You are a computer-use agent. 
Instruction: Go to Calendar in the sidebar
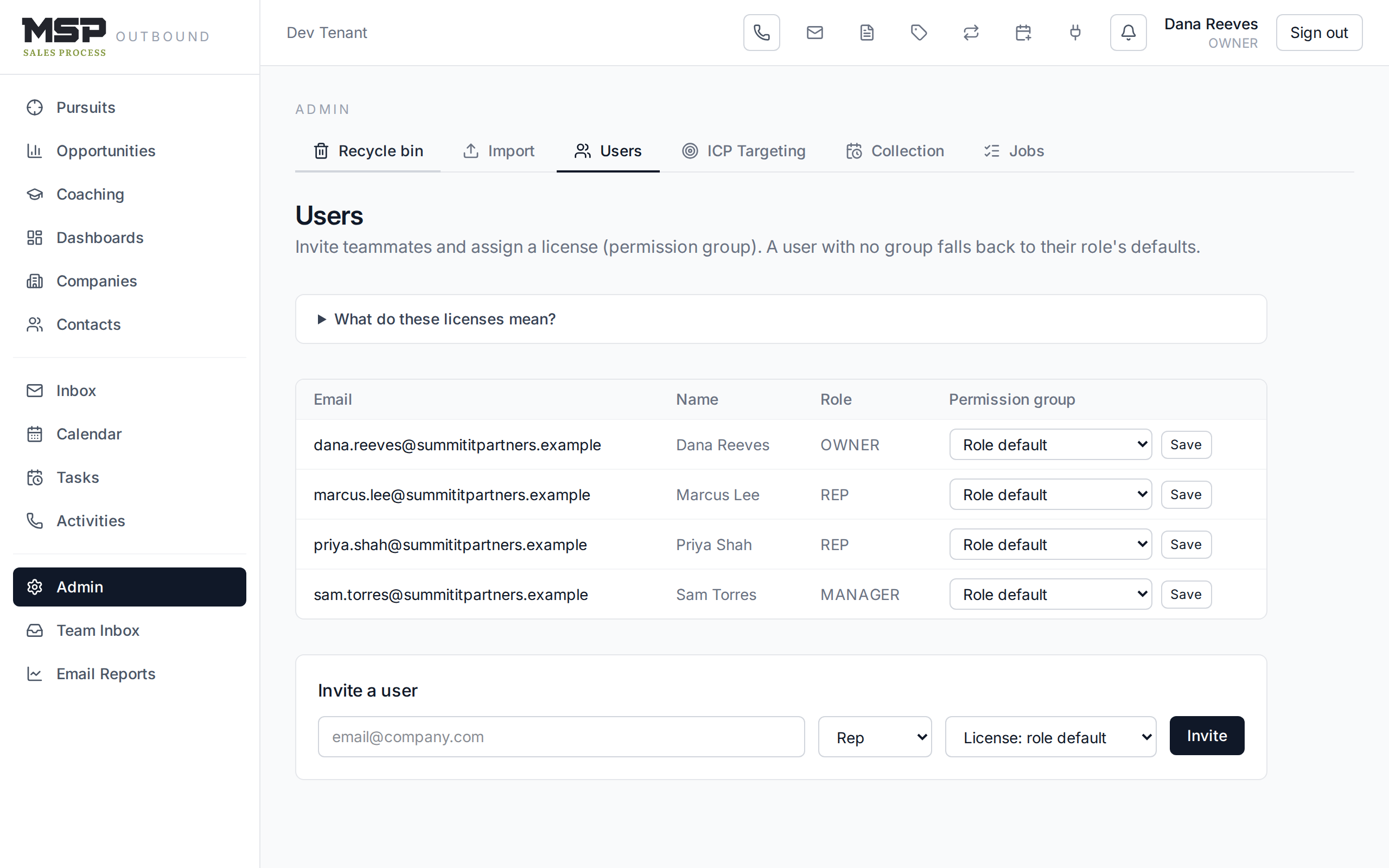coord(129,434)
